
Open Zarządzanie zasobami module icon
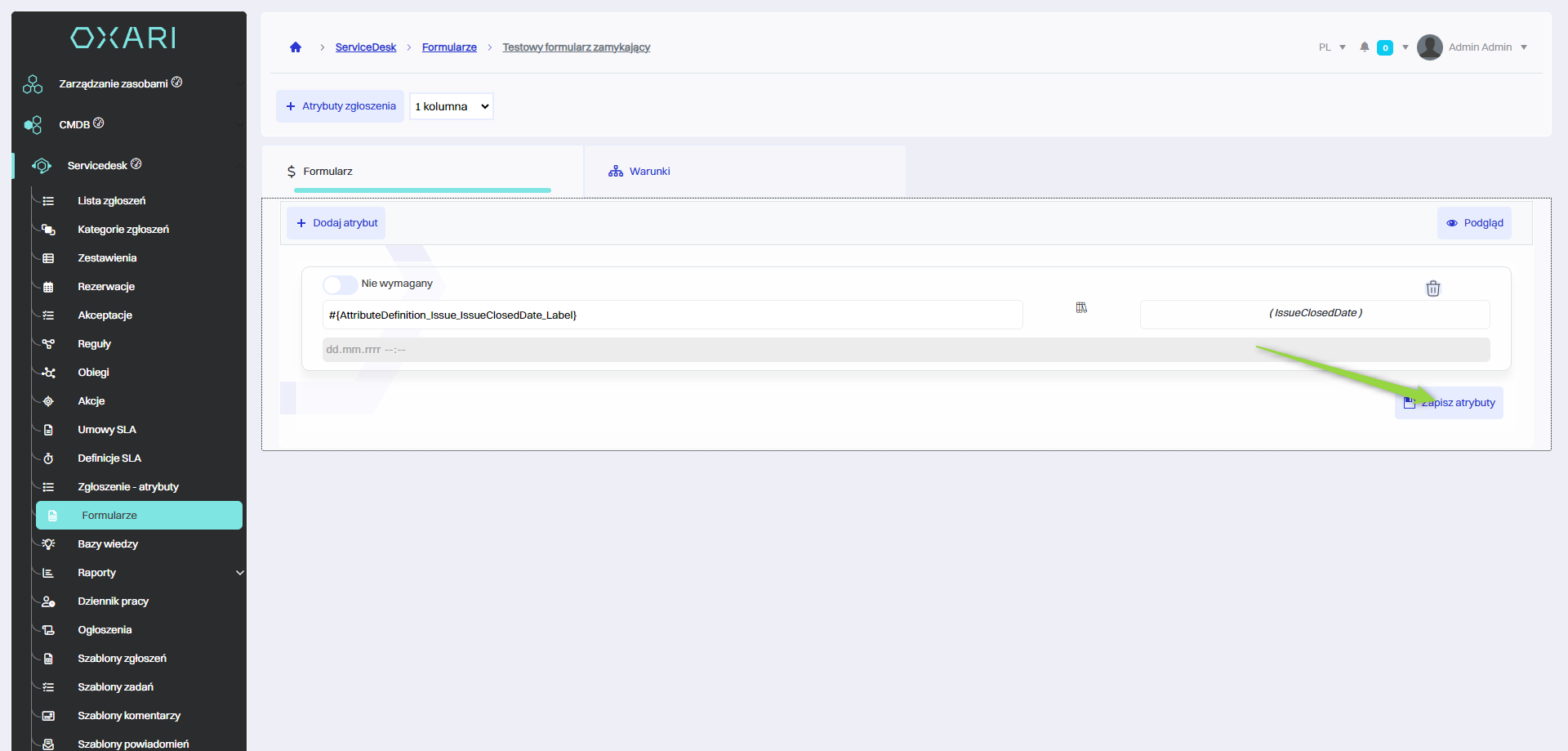pyautogui.click(x=33, y=84)
